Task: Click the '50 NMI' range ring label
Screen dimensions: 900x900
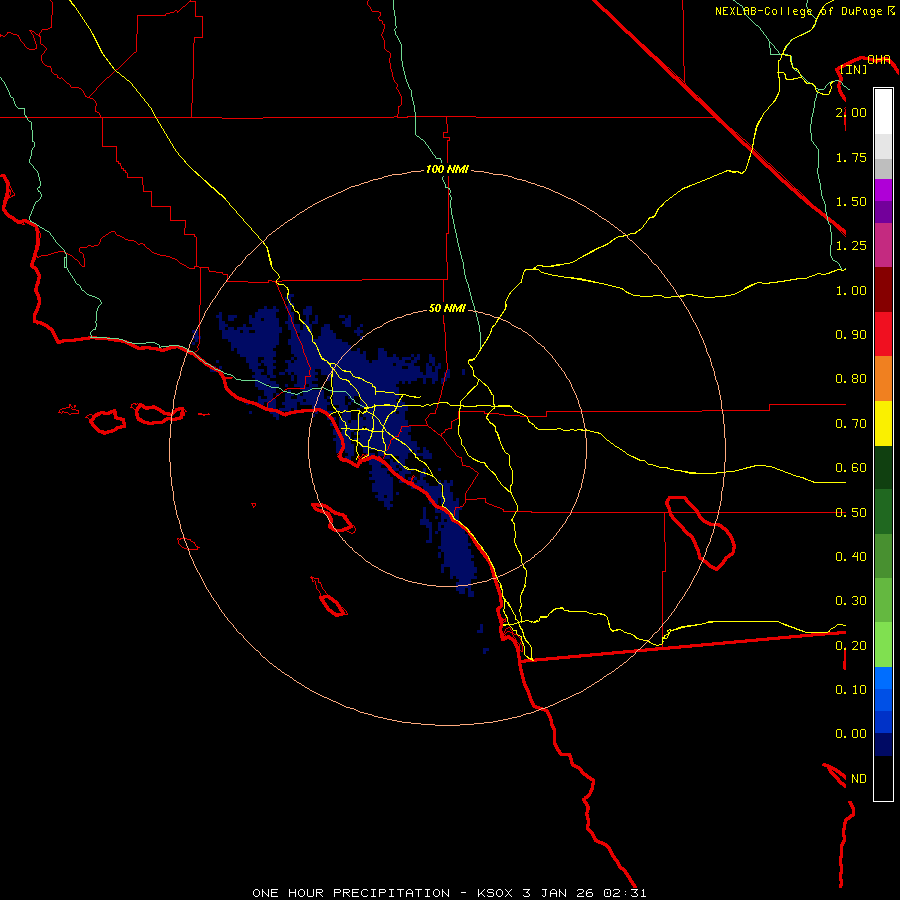Action: pos(447,308)
